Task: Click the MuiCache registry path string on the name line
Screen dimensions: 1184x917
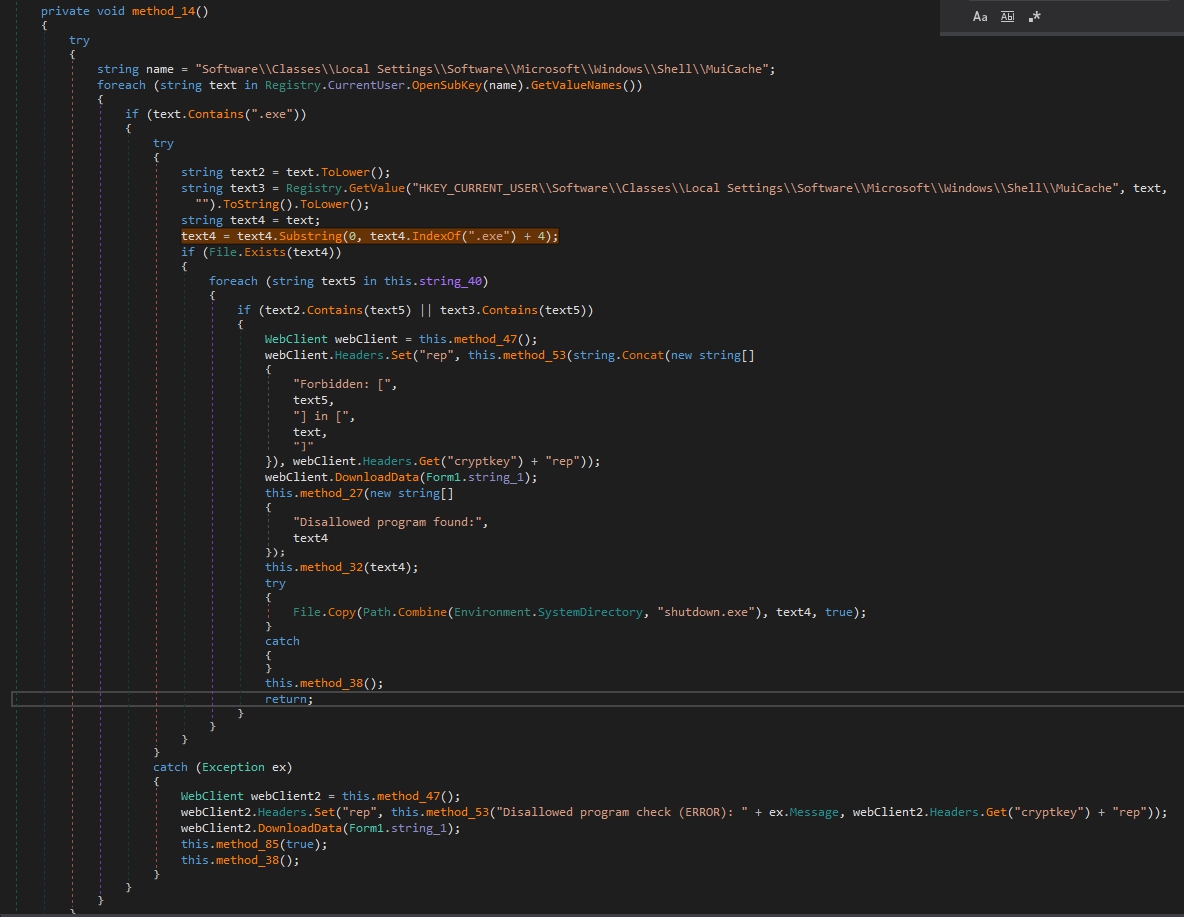Action: pyautogui.click(x=482, y=69)
